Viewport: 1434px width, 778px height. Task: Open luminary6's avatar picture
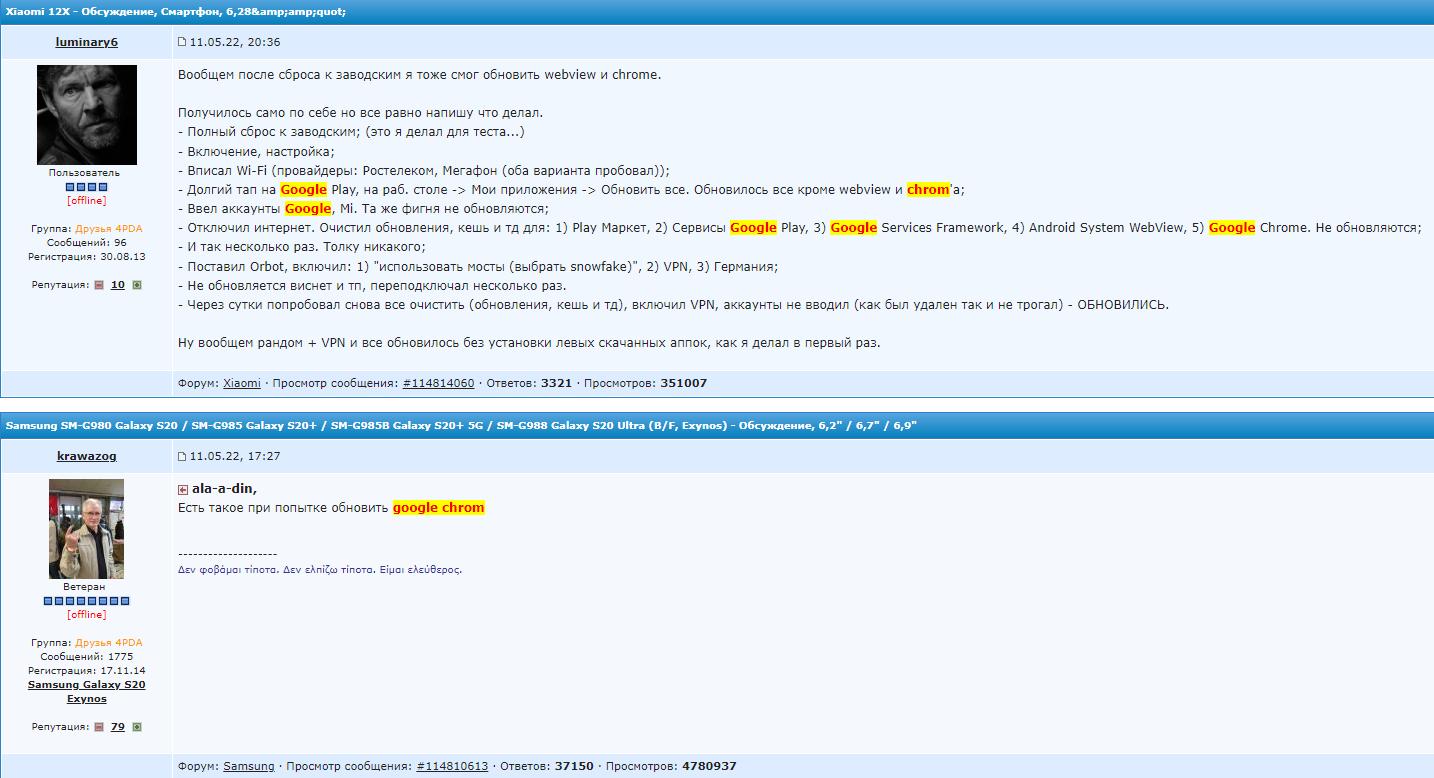[87, 115]
